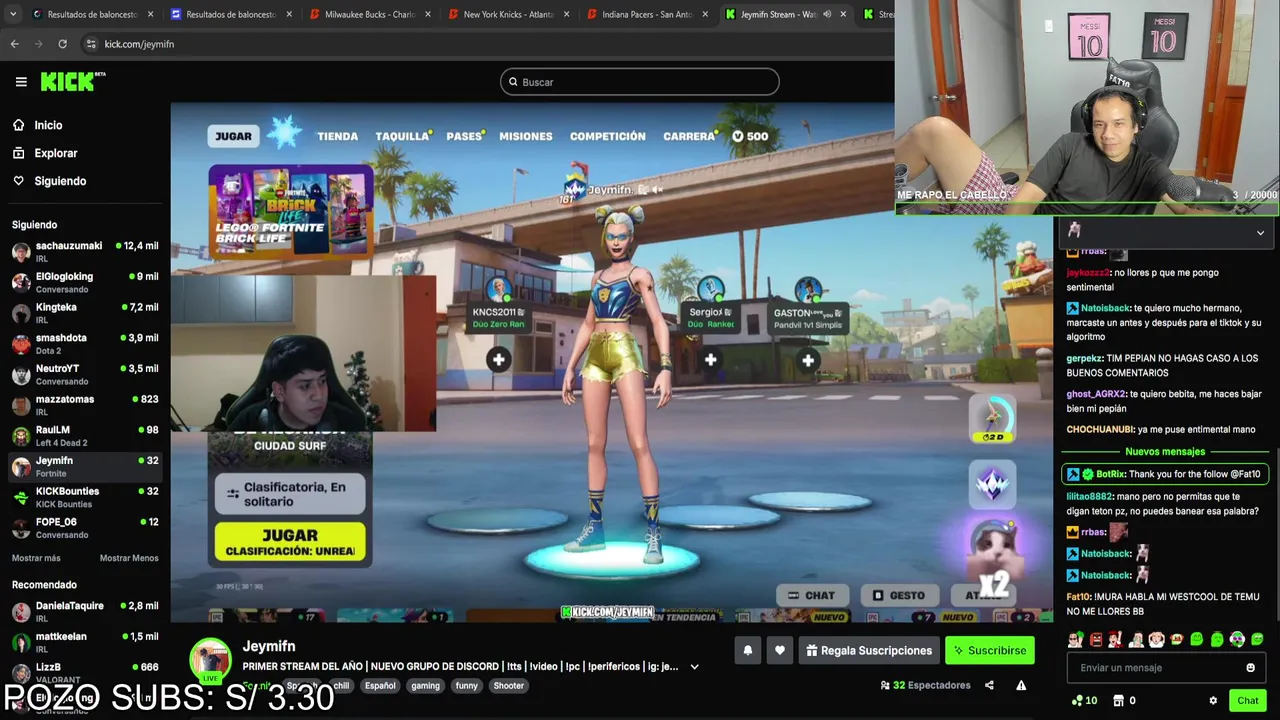This screenshot has width=1280, height=720.
Task: Click the 500 V-Bucks balance
Action: [x=750, y=136]
